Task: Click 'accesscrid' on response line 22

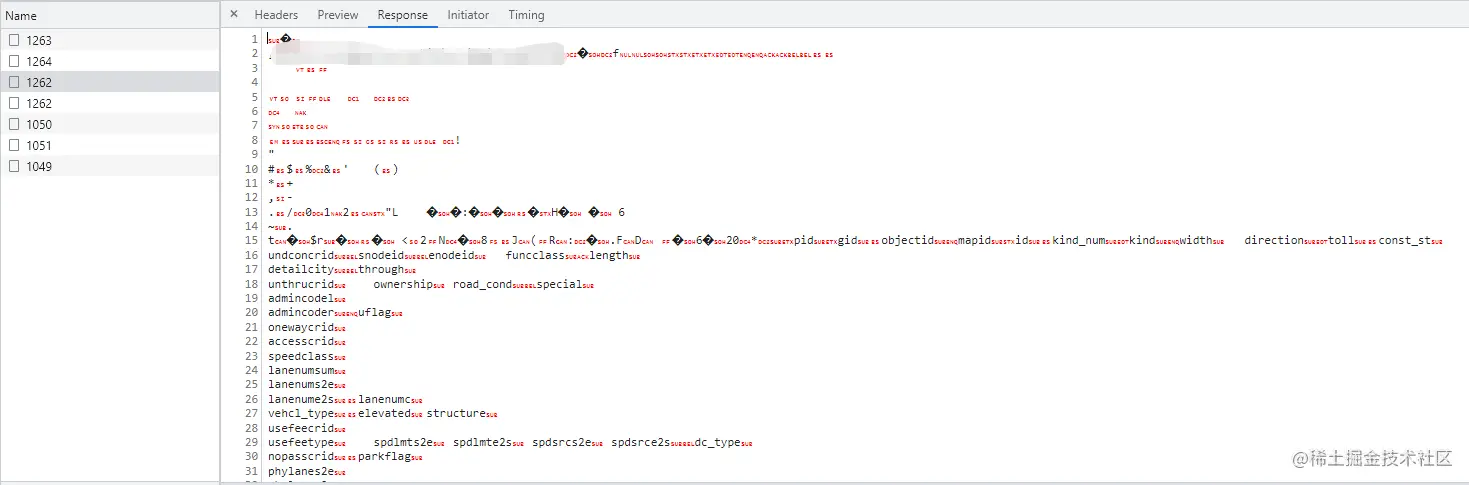Action: (x=301, y=342)
